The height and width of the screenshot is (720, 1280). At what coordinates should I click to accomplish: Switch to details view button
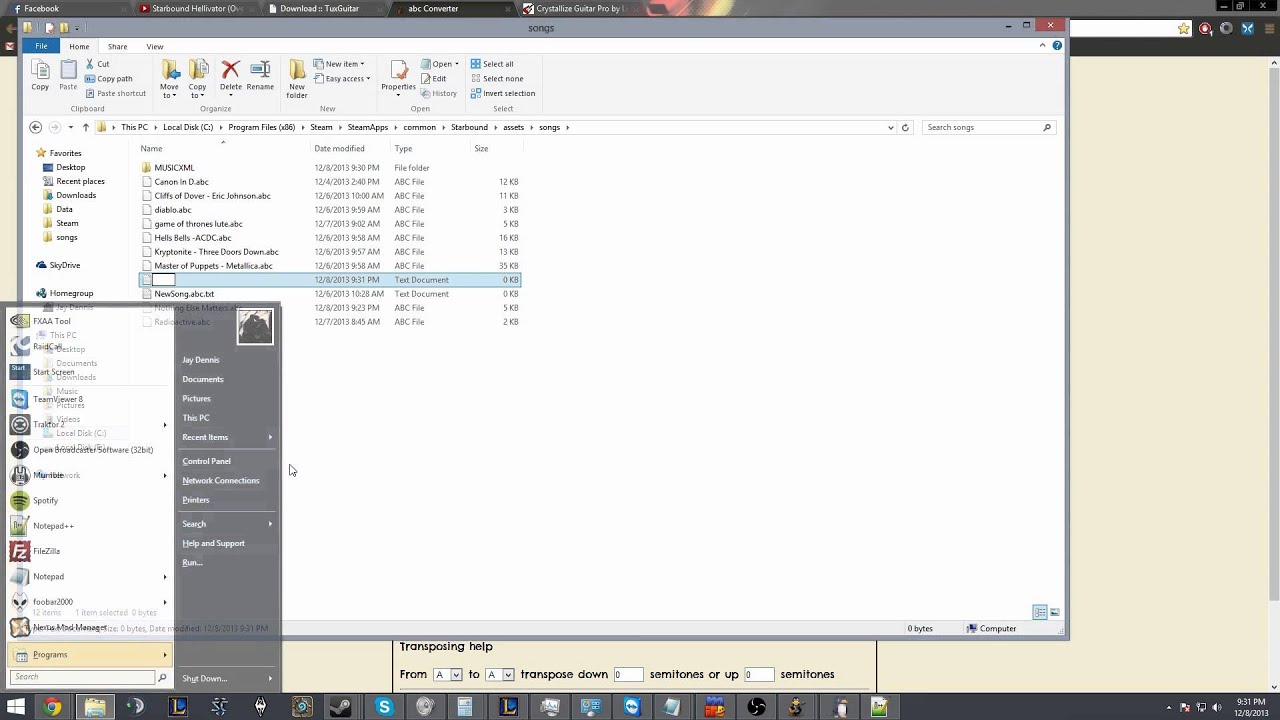pyautogui.click(x=1040, y=612)
